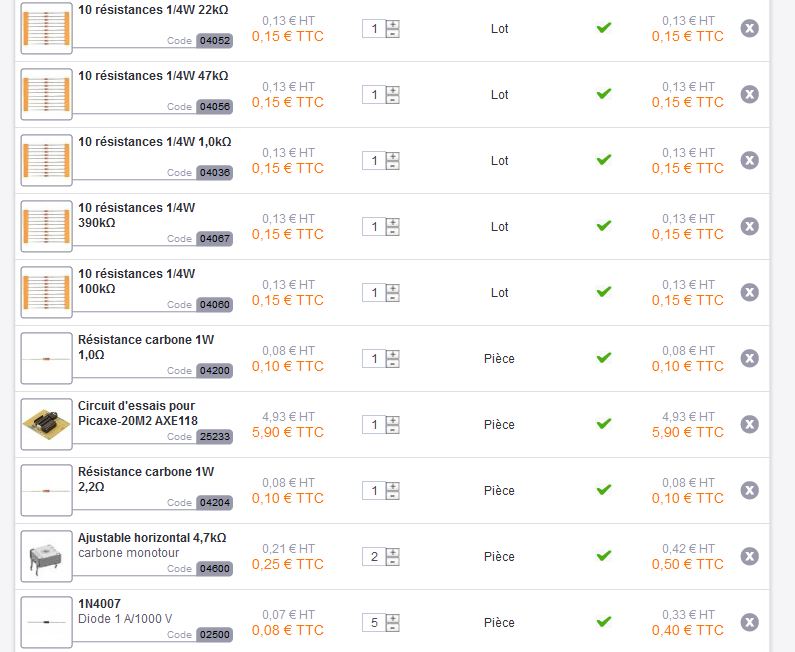795x652 pixels.
Task: Decrease quantity of Ajustable horizontal 4,7kΩ
Action: pos(392,562)
